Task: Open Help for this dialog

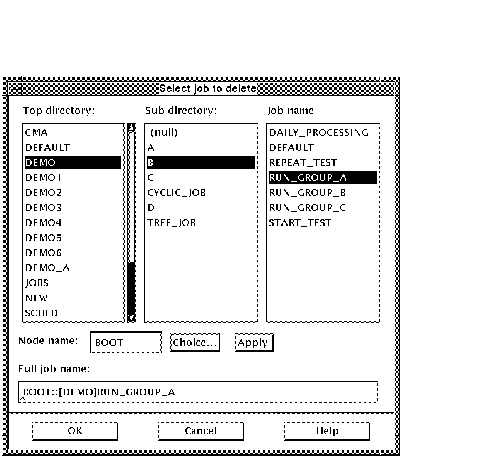Action: click(327, 431)
